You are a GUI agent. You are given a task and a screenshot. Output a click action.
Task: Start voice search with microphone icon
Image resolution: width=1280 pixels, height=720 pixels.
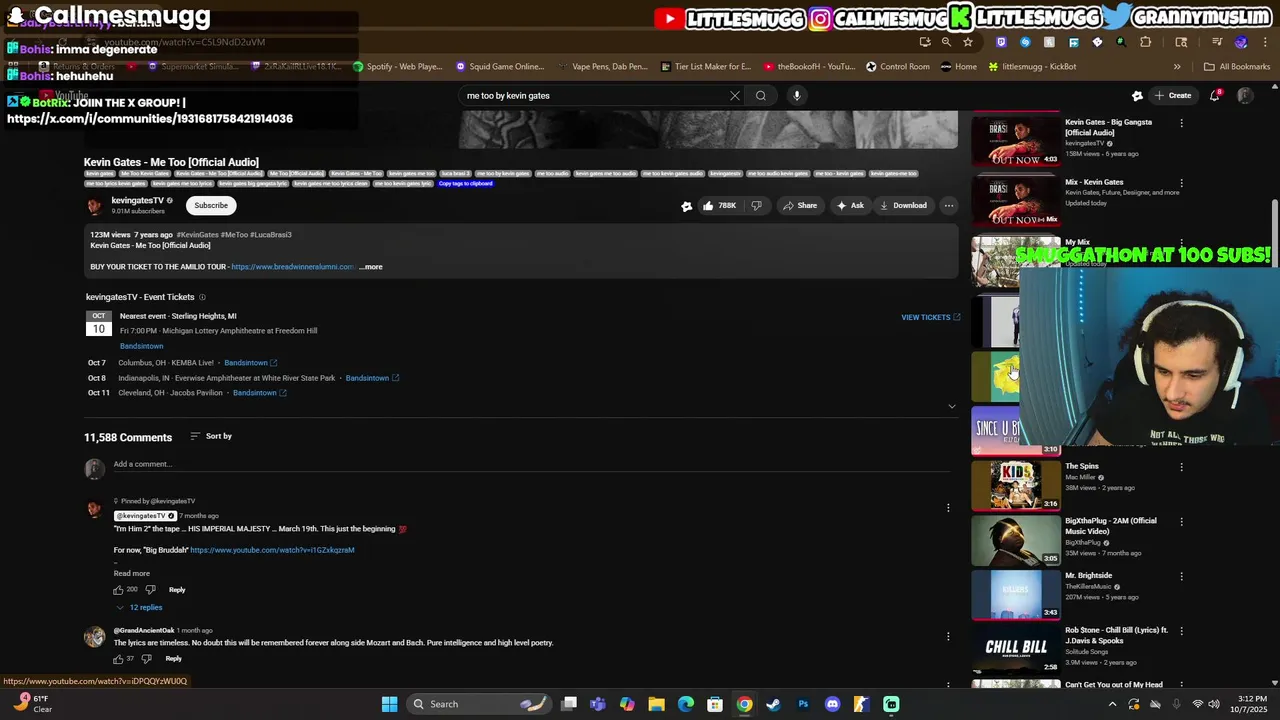click(x=797, y=96)
